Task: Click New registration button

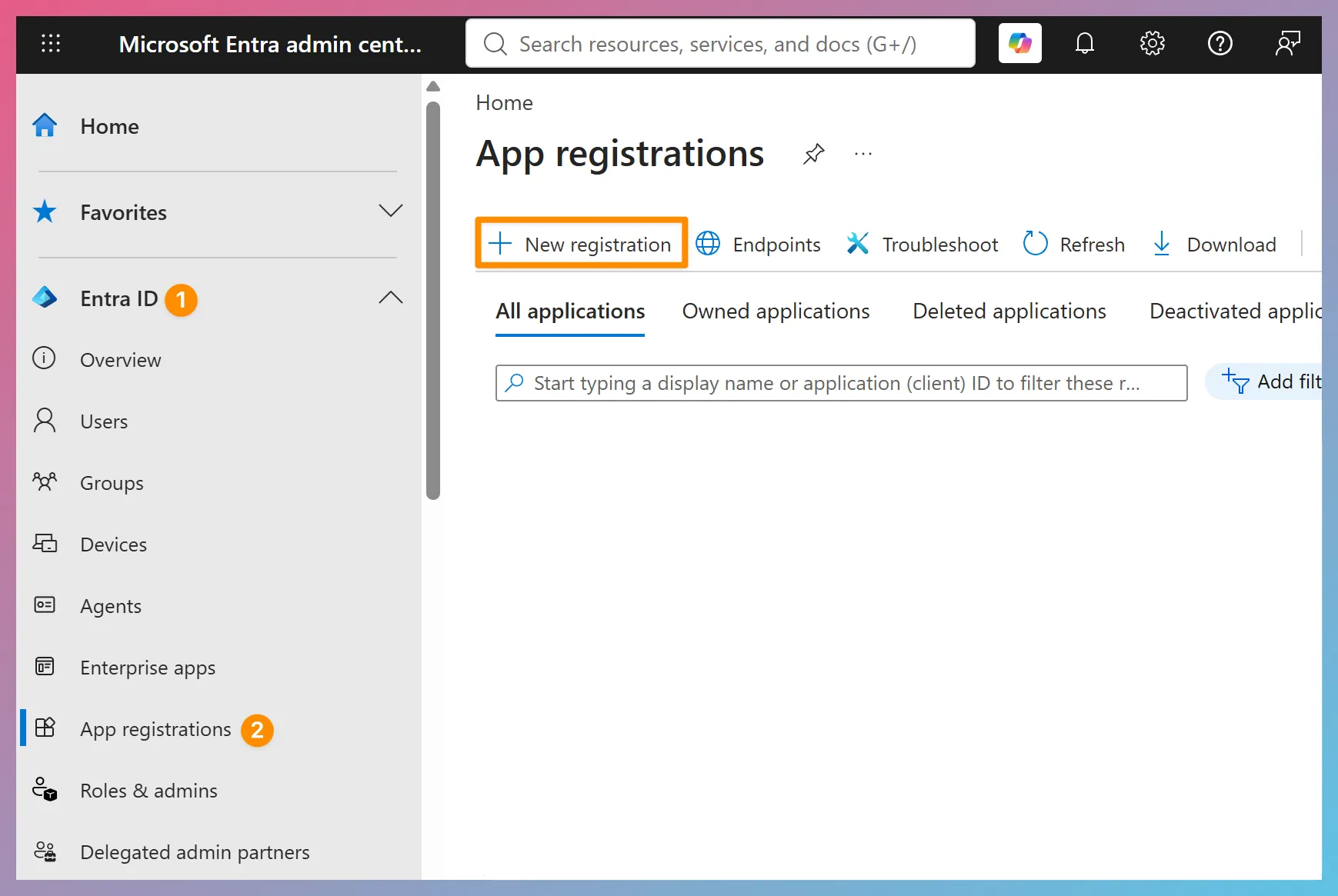Action: click(581, 244)
